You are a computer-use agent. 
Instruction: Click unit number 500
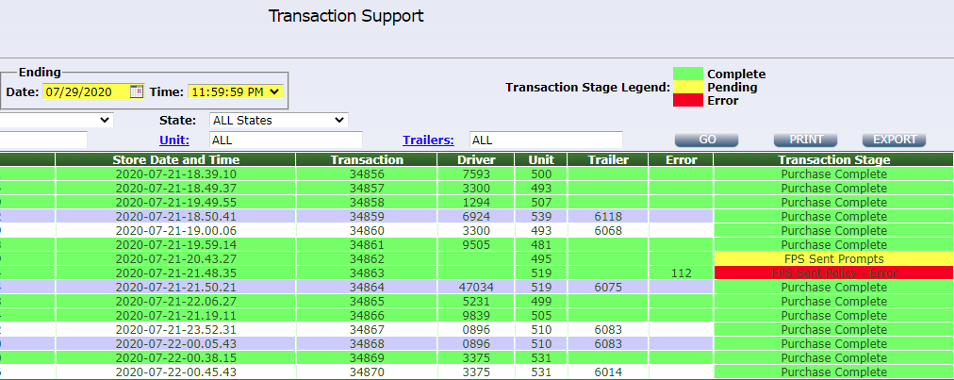pyautogui.click(x=541, y=174)
